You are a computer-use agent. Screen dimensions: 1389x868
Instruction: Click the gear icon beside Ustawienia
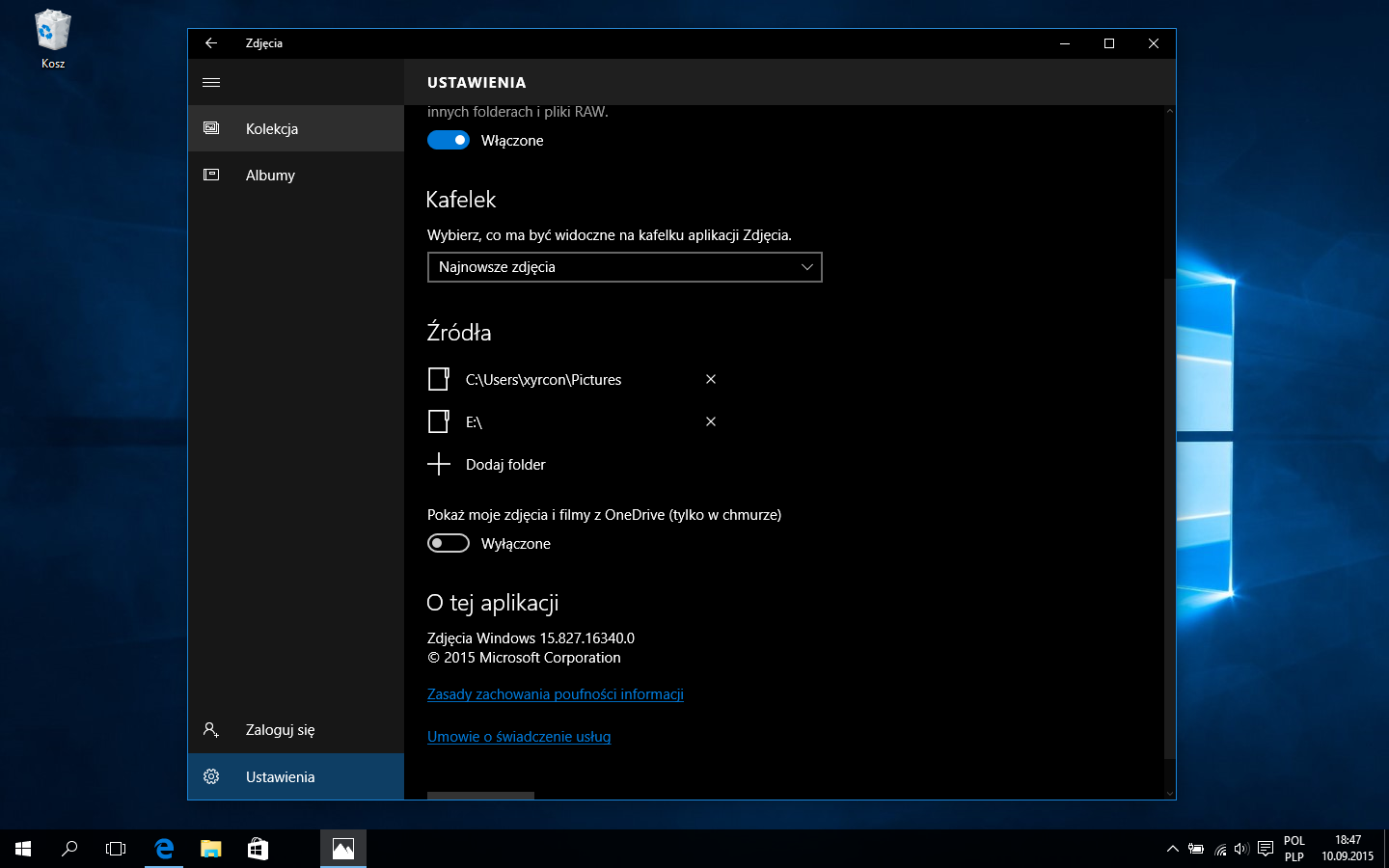coord(211,776)
